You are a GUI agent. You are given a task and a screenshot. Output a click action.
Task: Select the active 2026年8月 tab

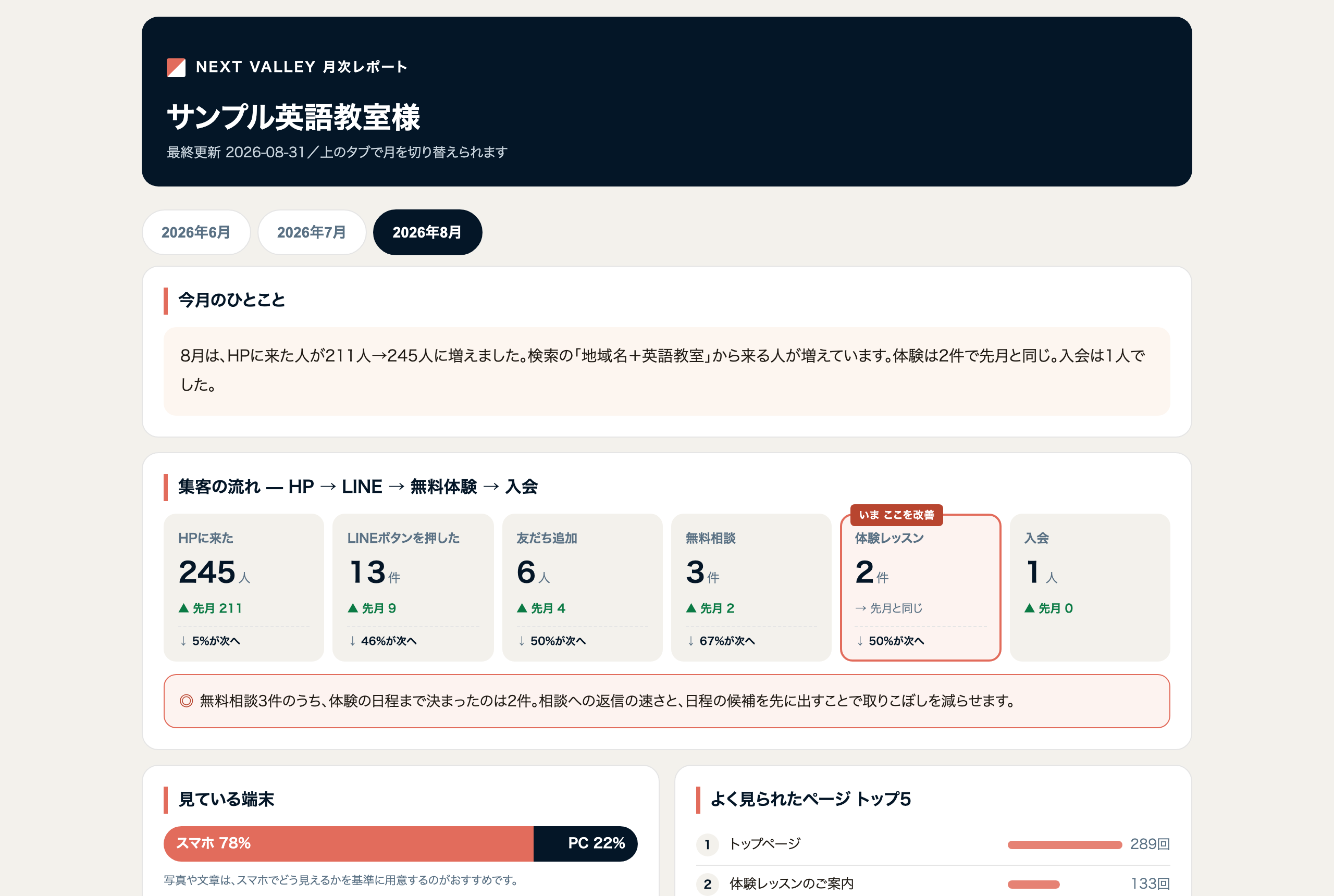point(427,232)
